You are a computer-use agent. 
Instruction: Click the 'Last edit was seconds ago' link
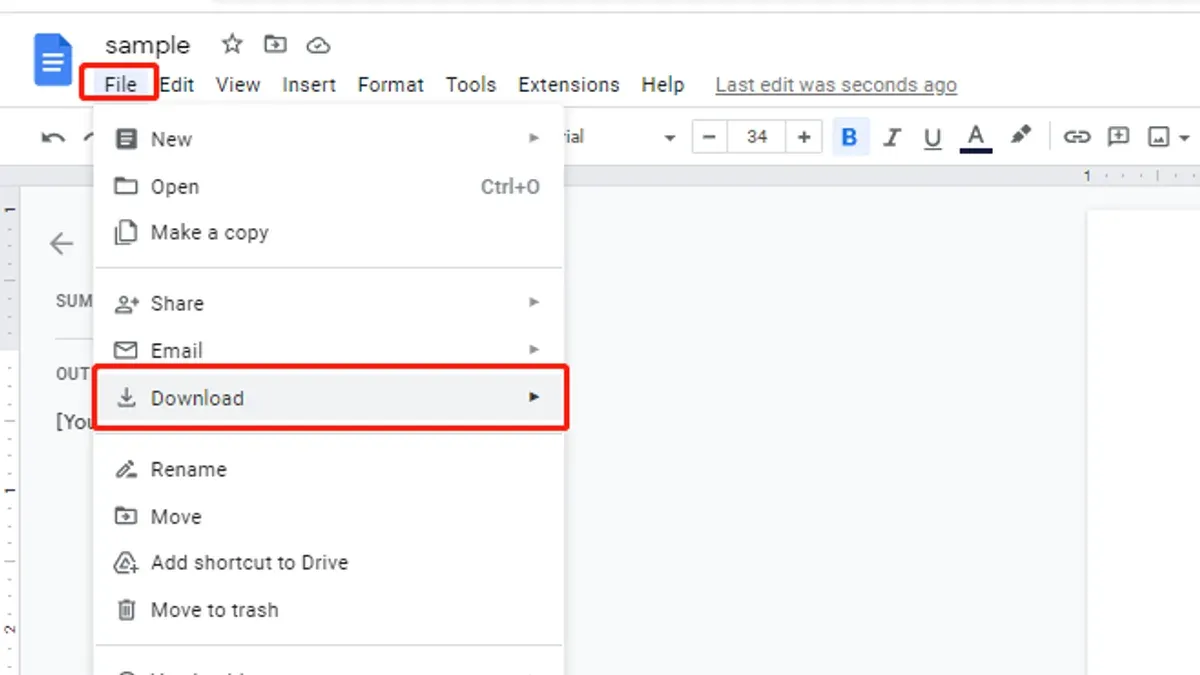836,85
